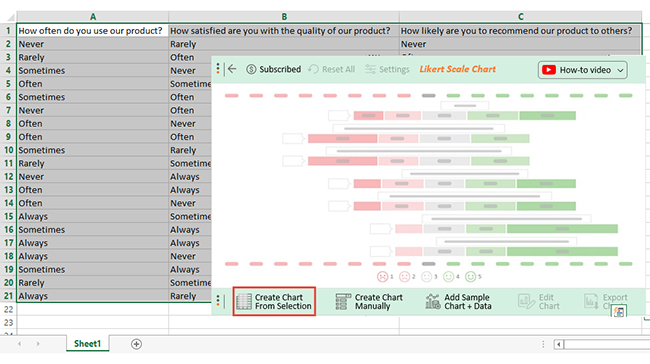The image size is (650, 364).
Task: Click the neutral face icon labeled 3
Action: (x=426, y=277)
